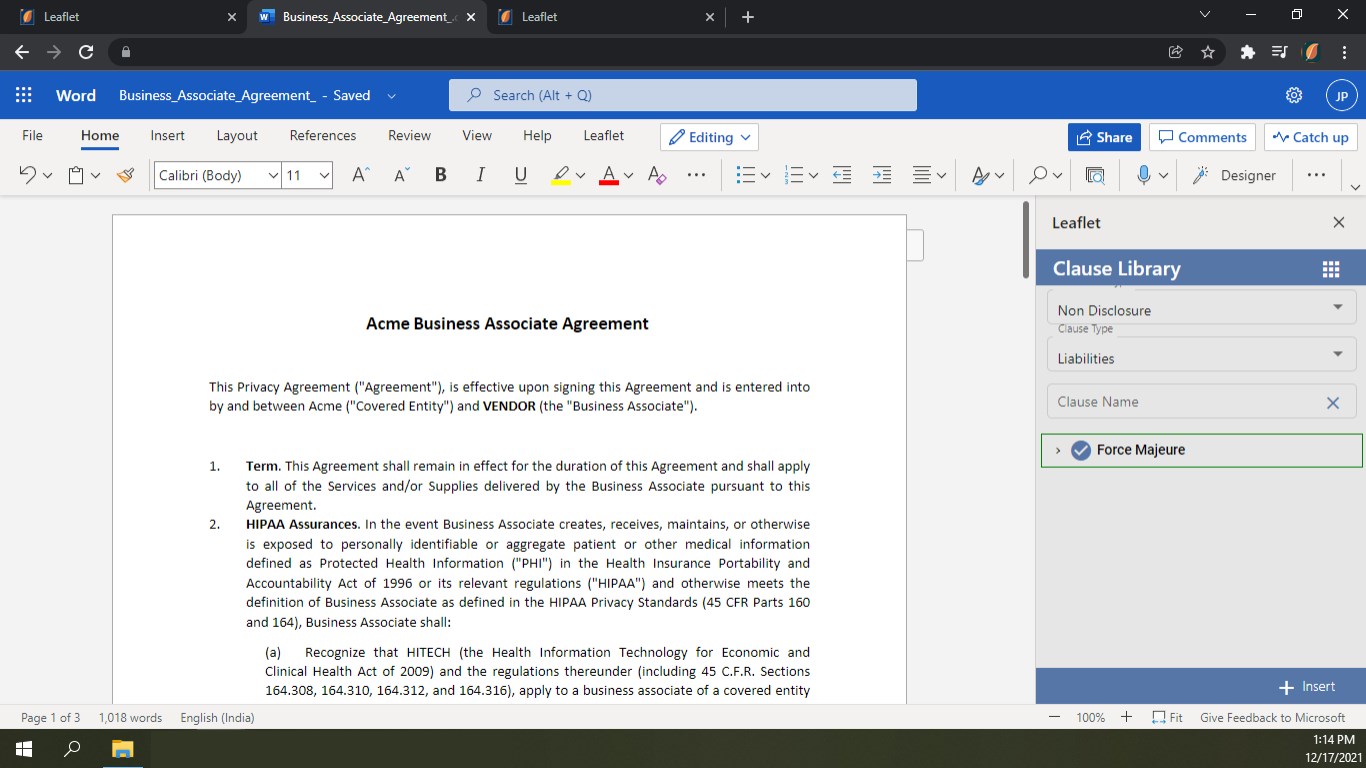Screen dimensions: 1366x768
Task: Toggle Underline formatting
Action: pyautogui.click(x=520, y=175)
